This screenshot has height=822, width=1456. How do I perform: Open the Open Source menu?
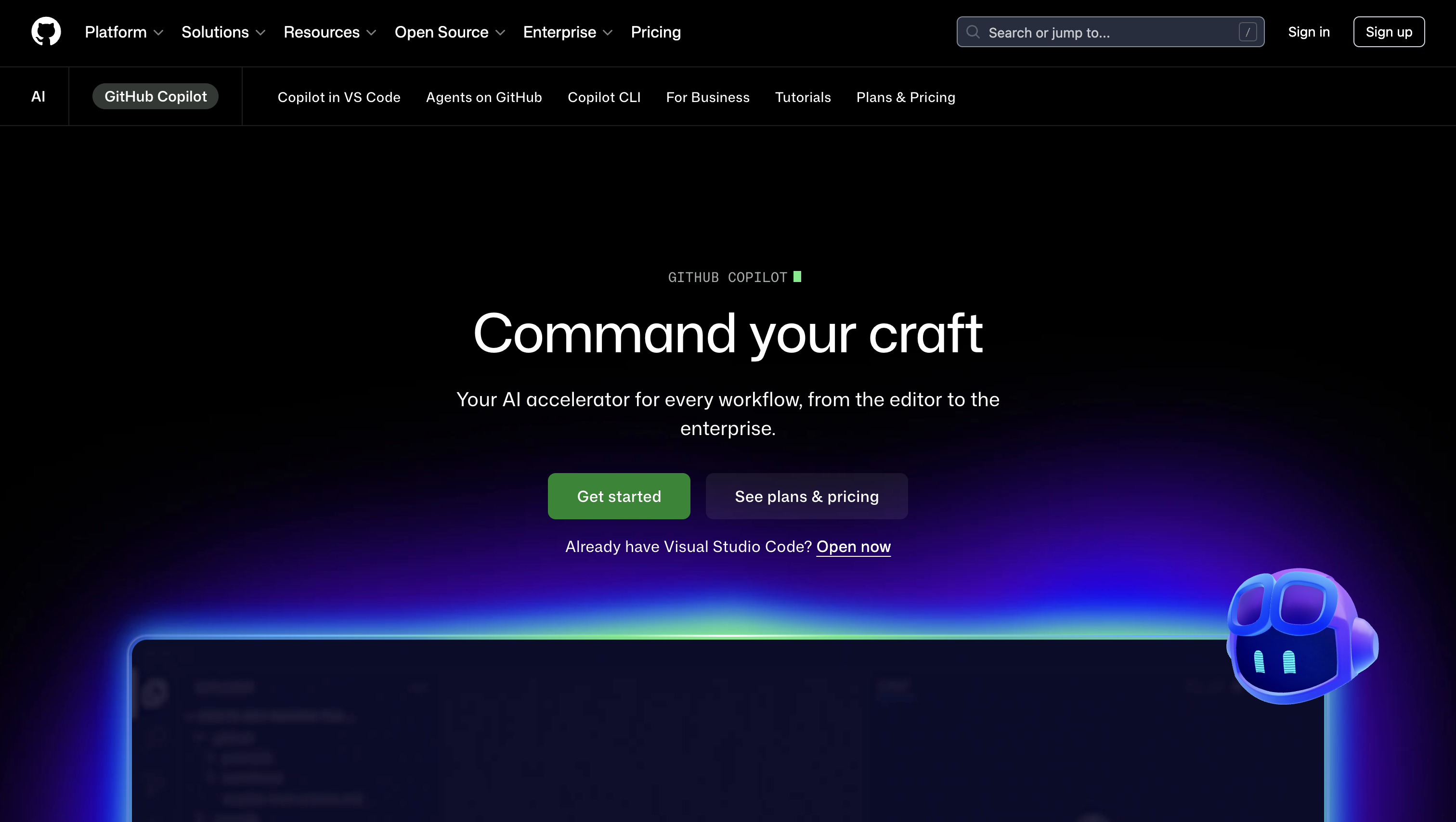point(449,32)
